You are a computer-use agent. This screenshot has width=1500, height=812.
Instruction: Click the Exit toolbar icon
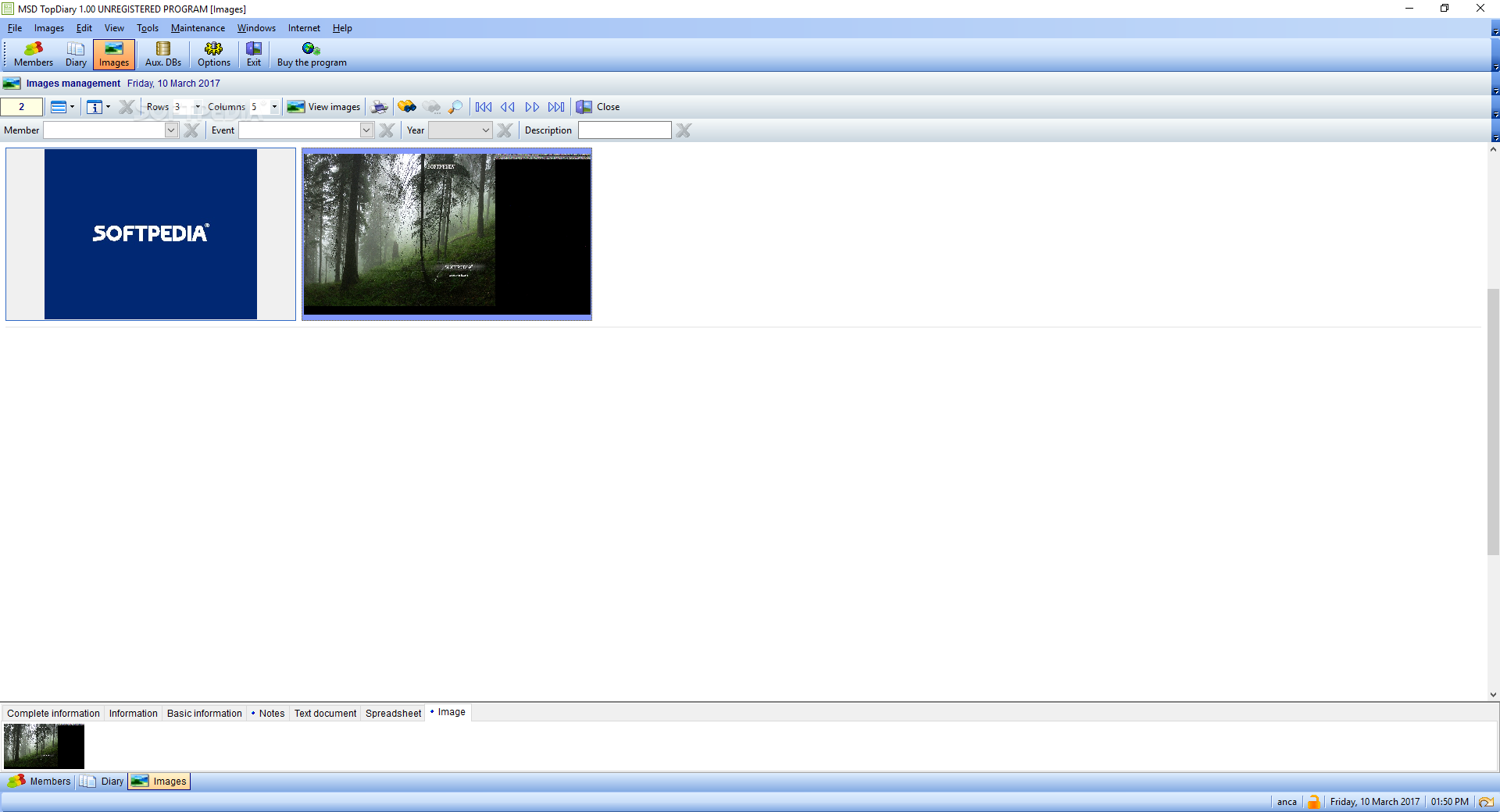coord(254,55)
